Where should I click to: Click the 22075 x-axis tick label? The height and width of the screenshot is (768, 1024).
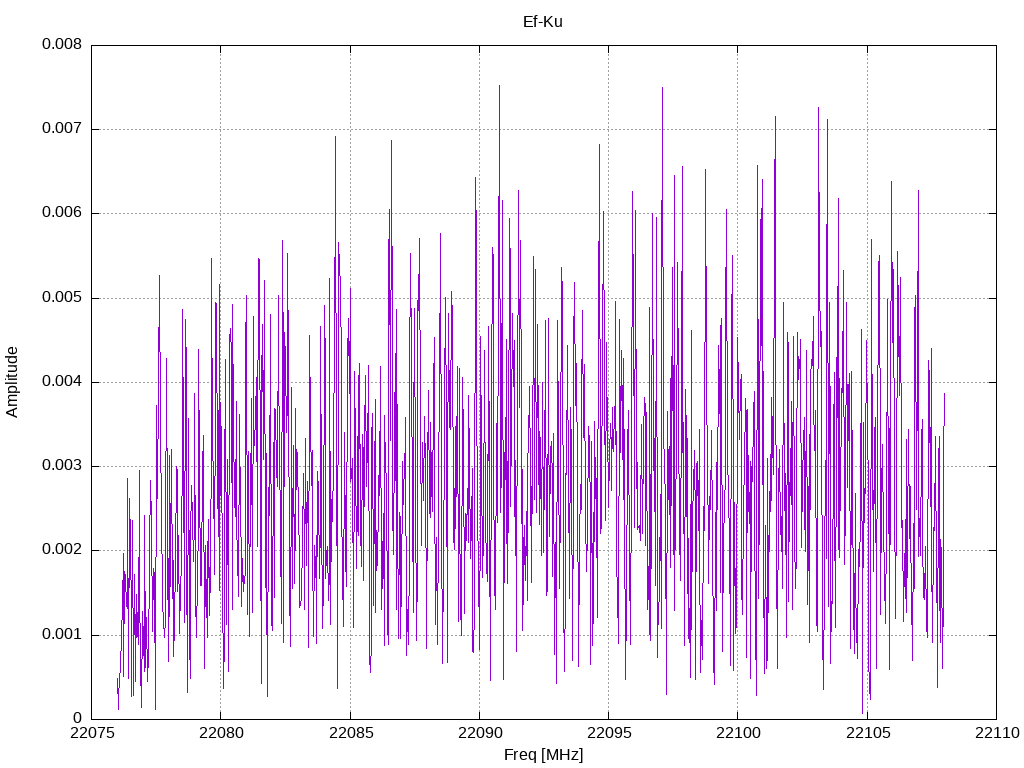[x=91, y=733]
